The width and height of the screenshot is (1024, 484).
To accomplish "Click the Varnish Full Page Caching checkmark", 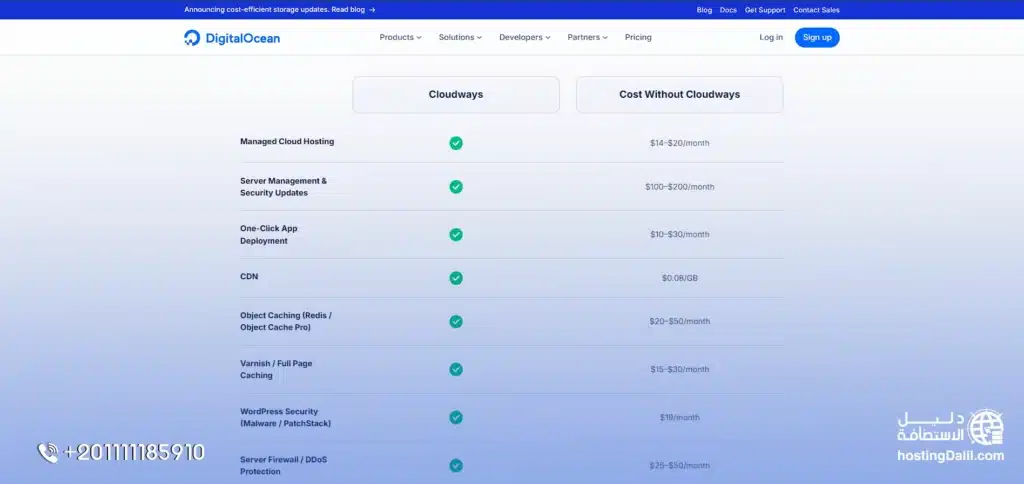I will click(456, 369).
